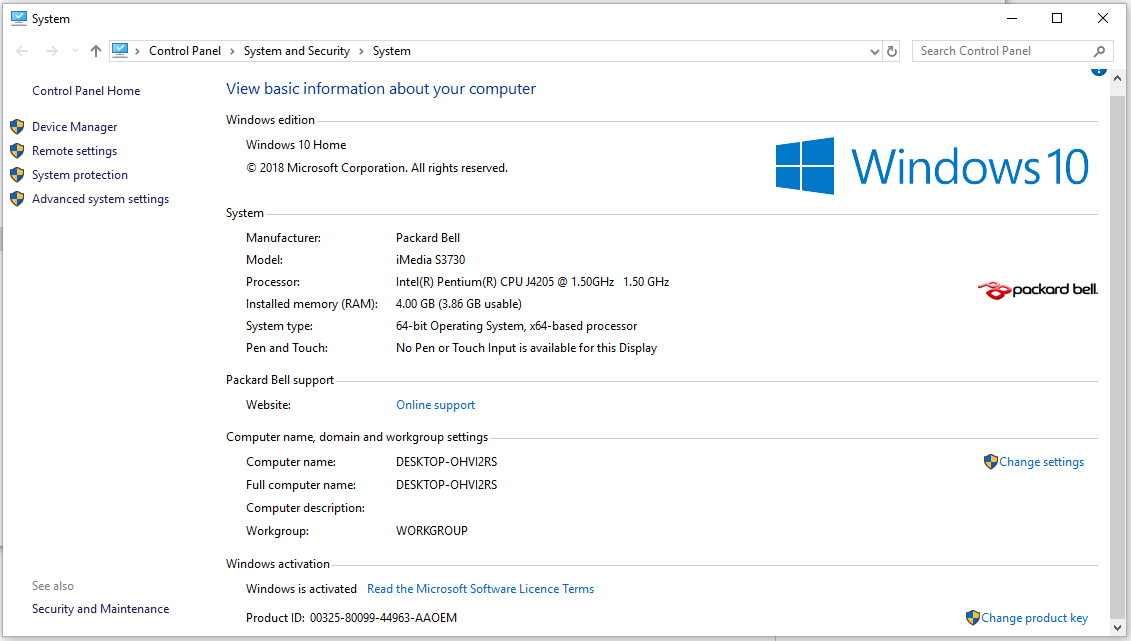Open Security and Maintenance link
1131x641 pixels.
coord(100,609)
